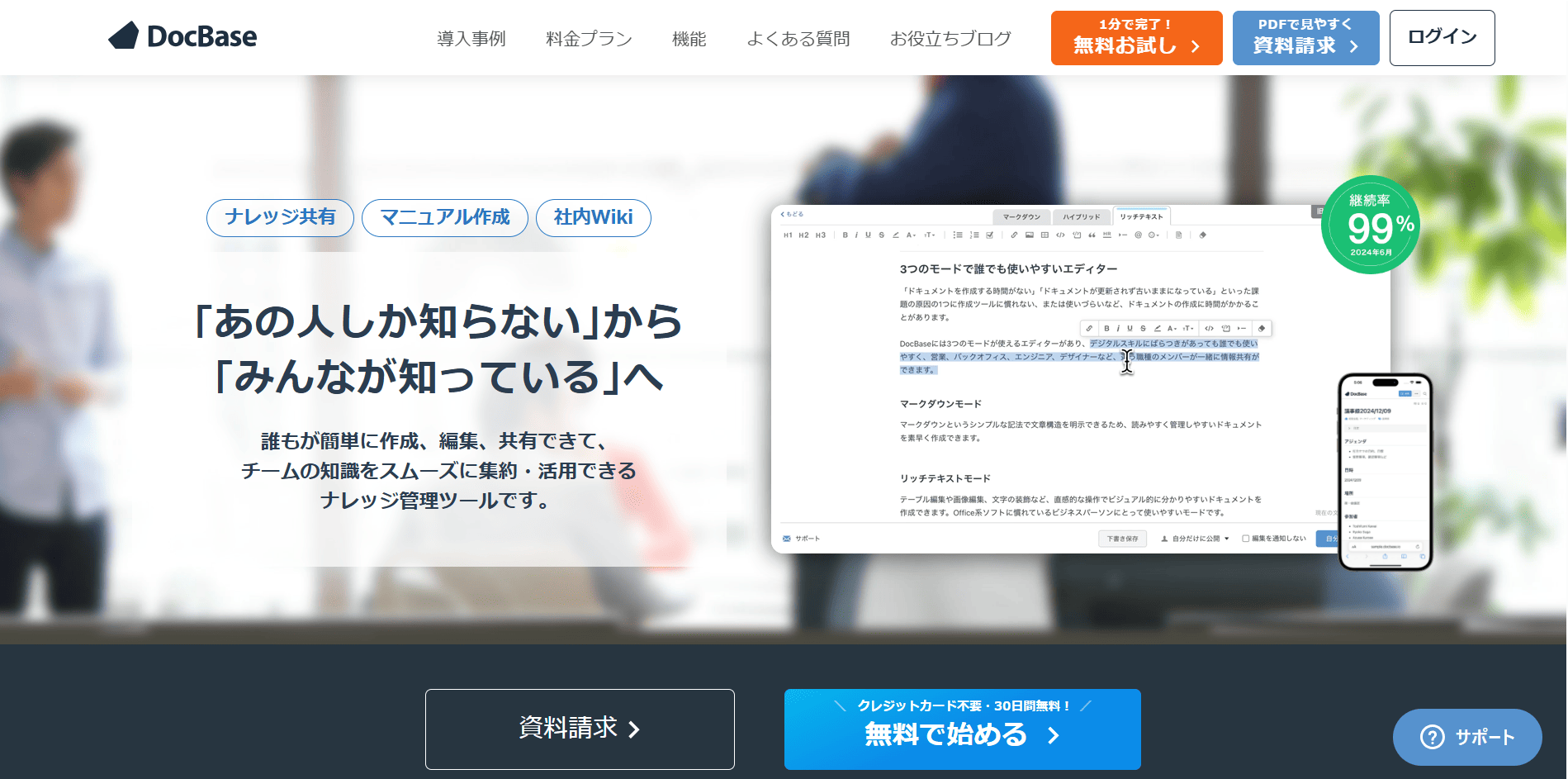1568x779 pixels.
Task: Open font size dropdown in main toolbar
Action: pos(930,235)
